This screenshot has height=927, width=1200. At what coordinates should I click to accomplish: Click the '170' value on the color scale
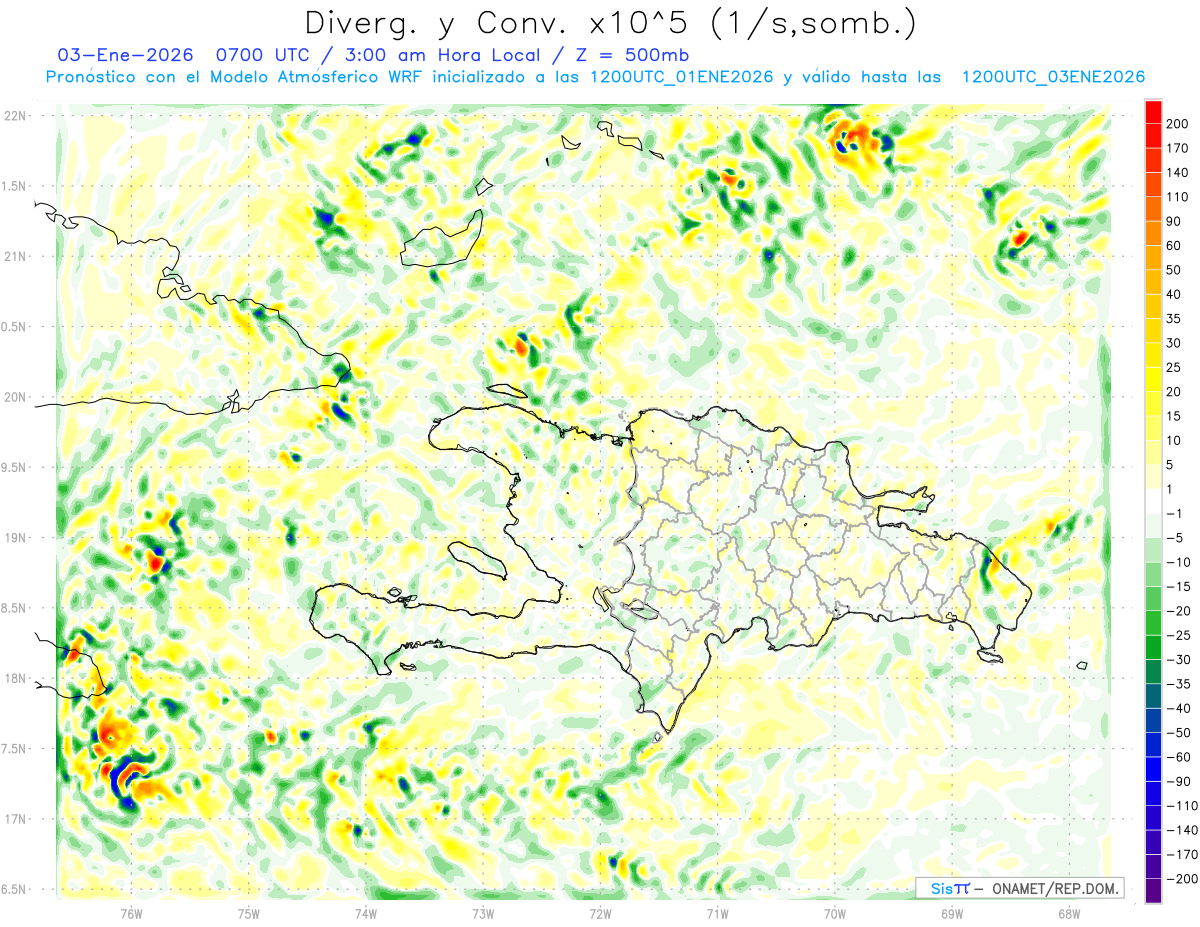tap(1179, 148)
